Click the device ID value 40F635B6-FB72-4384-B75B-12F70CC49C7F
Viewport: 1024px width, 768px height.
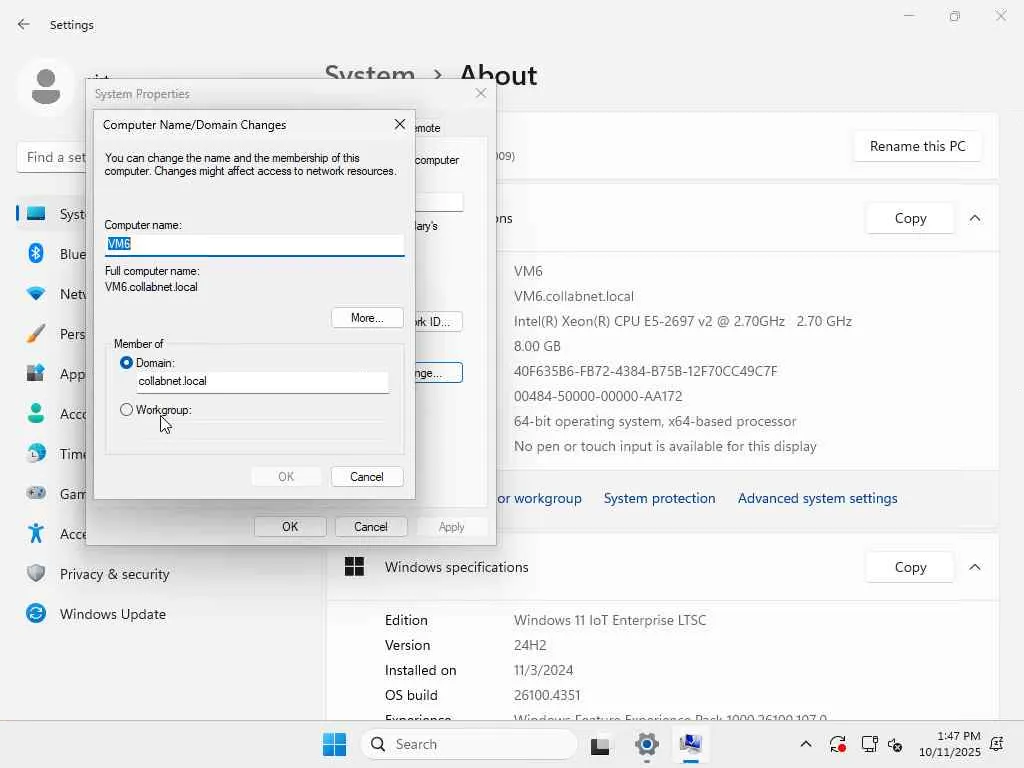(x=645, y=371)
